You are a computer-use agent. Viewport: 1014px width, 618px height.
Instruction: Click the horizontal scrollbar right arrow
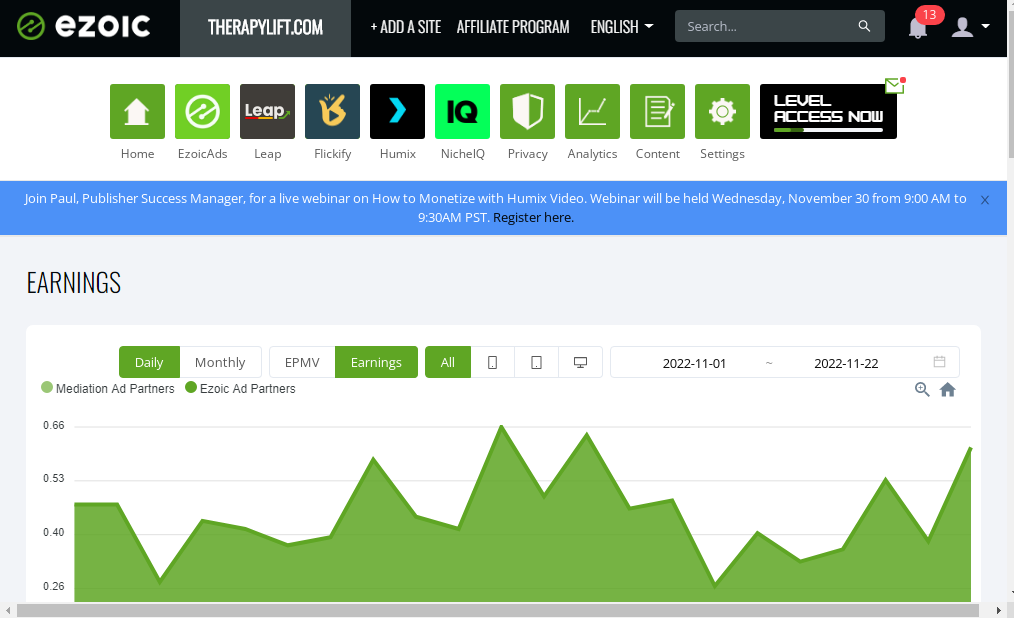pos(998,610)
